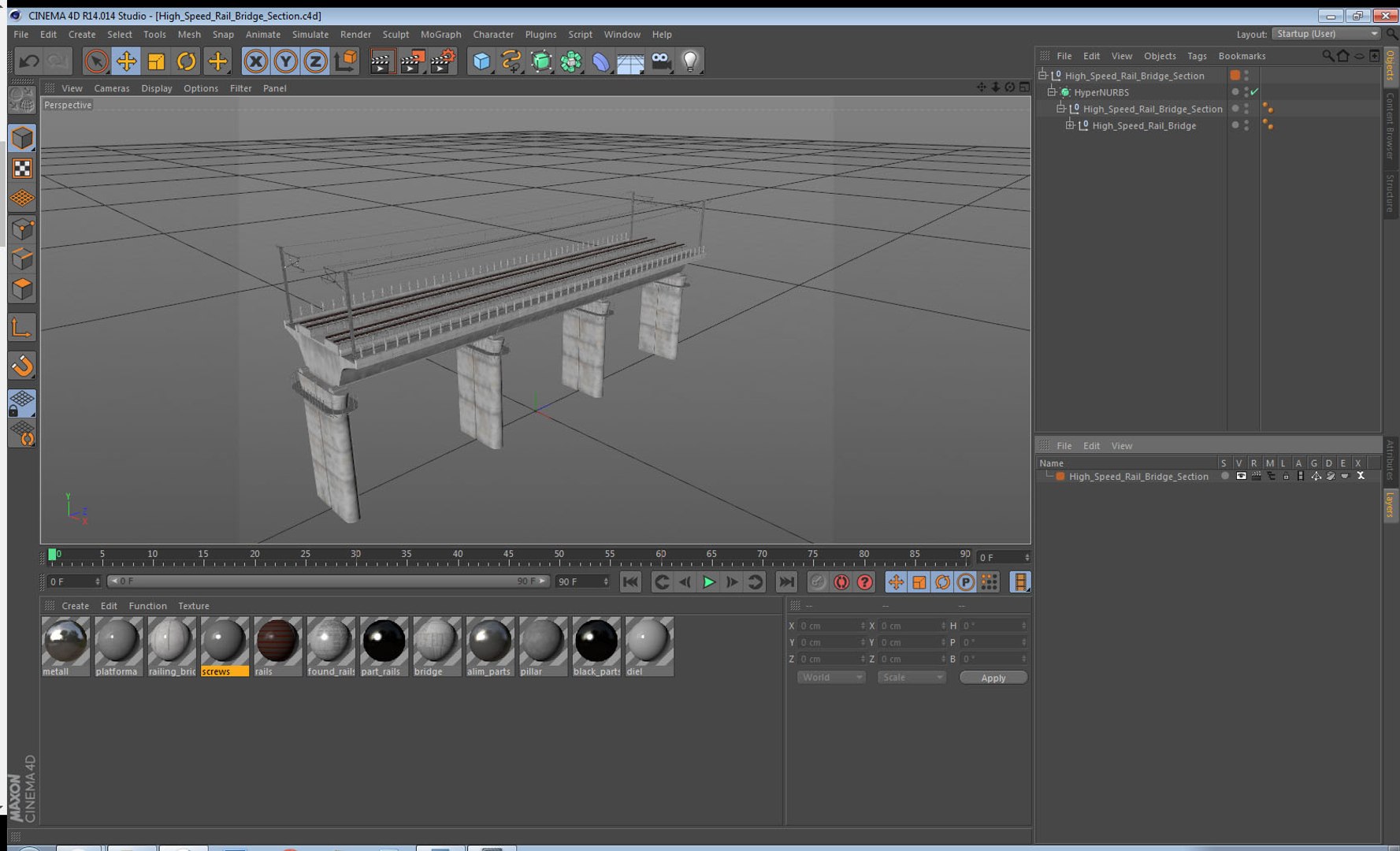The width and height of the screenshot is (1400, 851).
Task: Open the Scale mode dropdown
Action: (x=912, y=678)
